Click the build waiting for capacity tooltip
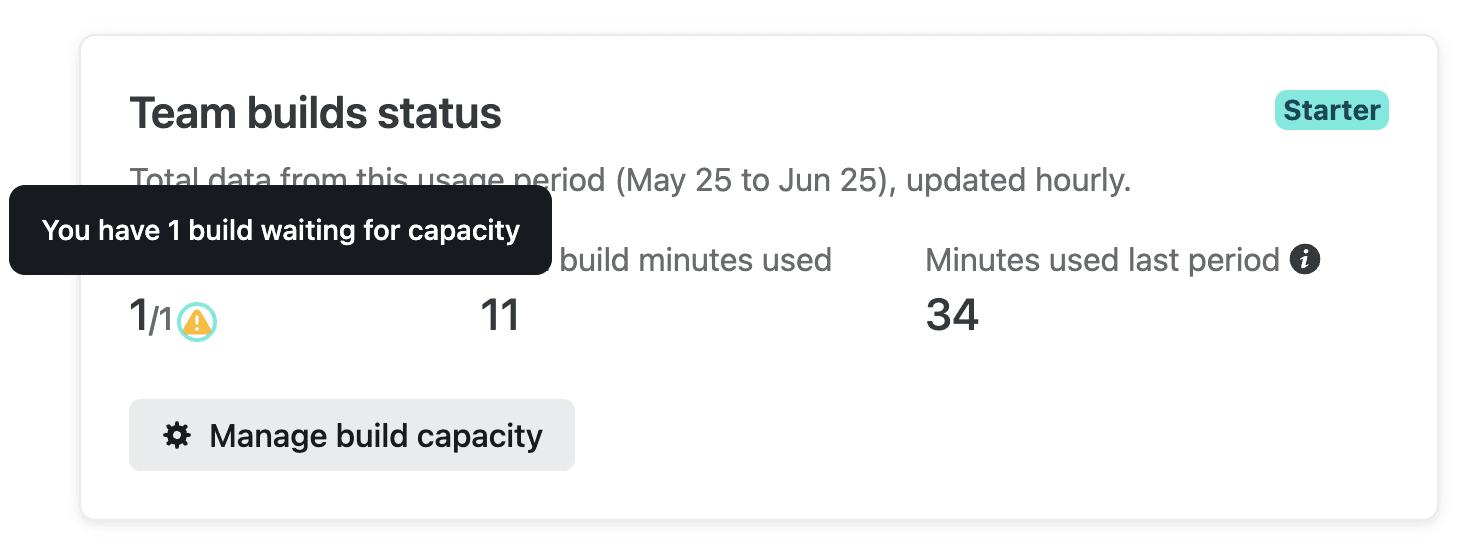Image resolution: width=1466 pixels, height=547 pixels. [x=280, y=231]
